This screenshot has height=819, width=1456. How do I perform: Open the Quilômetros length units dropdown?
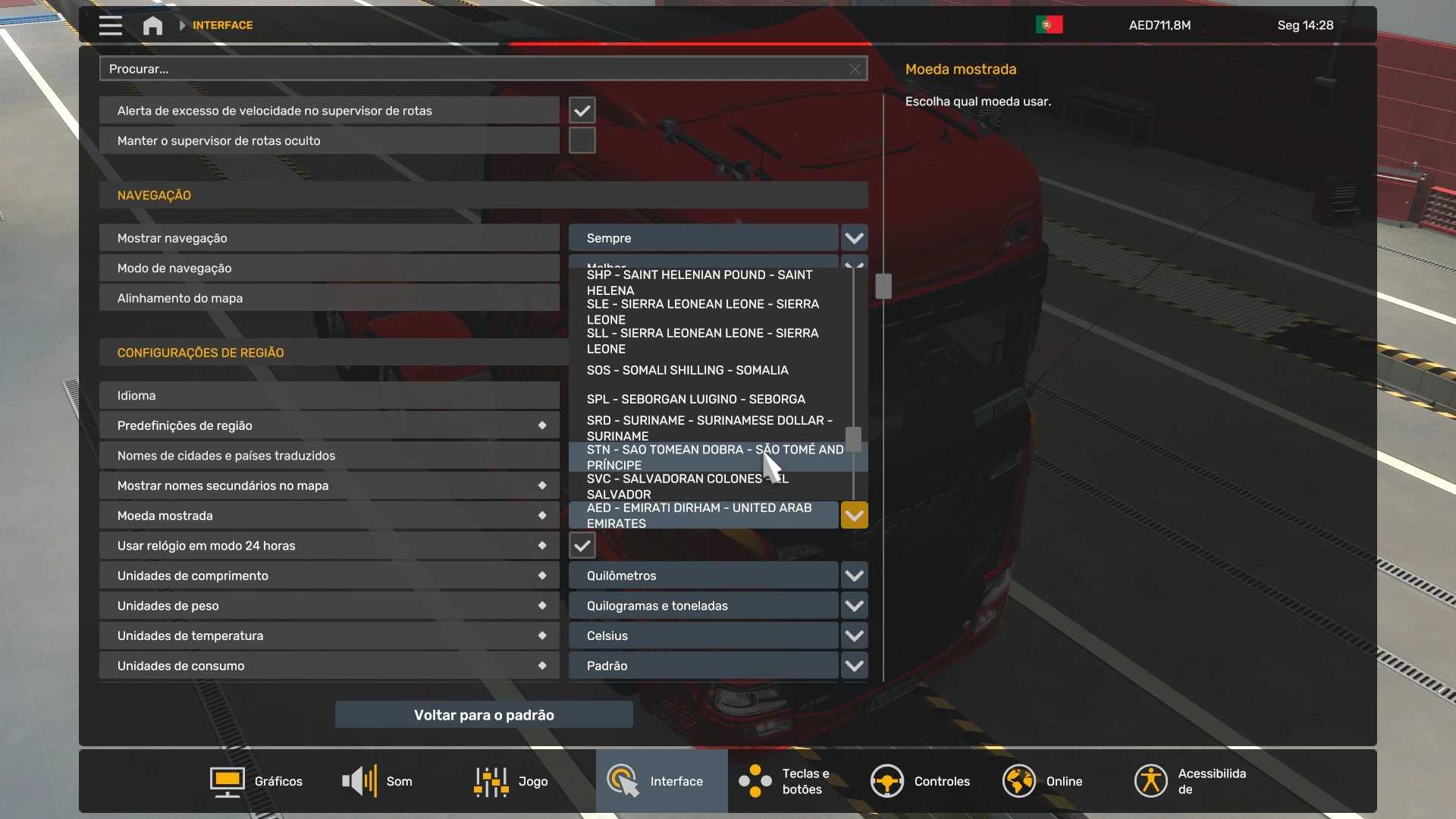[854, 576]
